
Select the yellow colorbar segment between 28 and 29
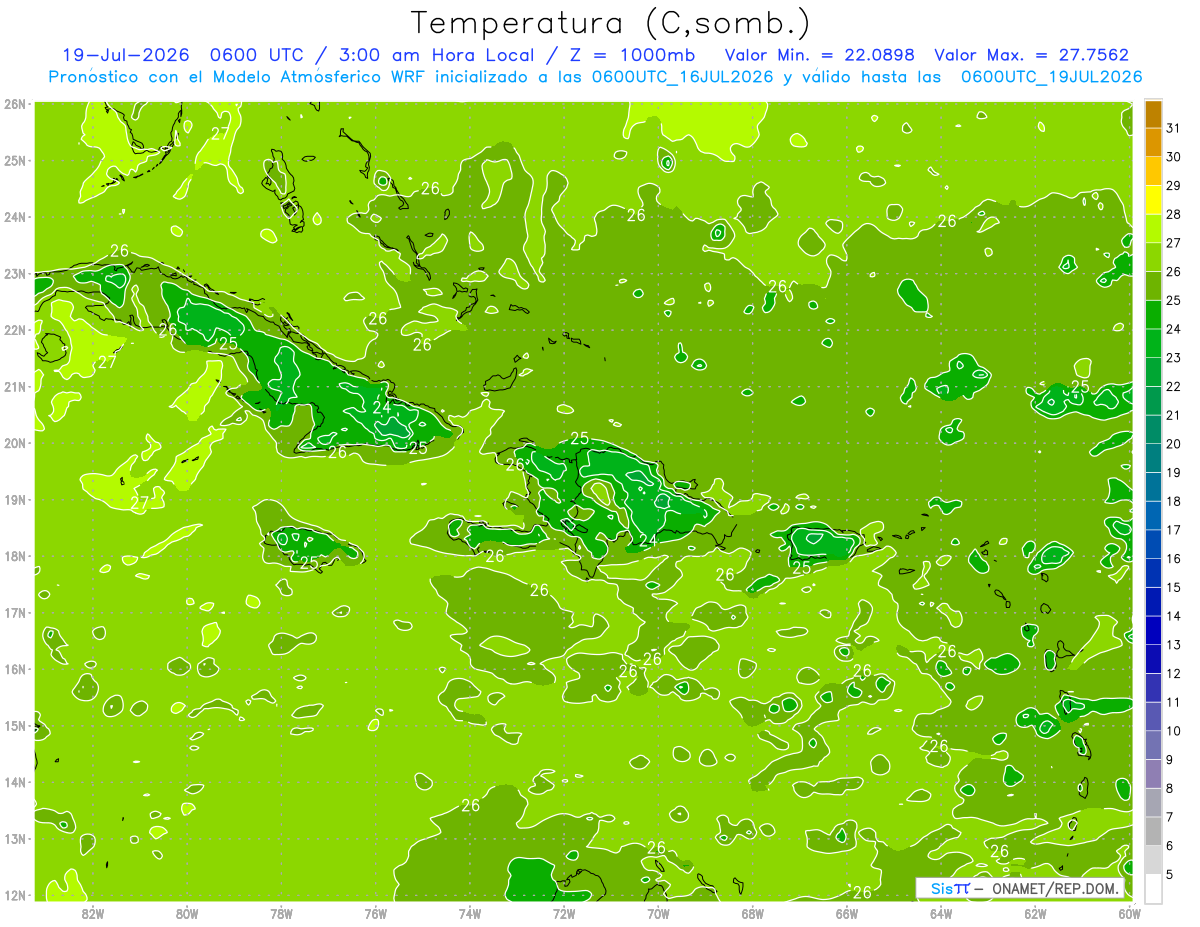point(1153,200)
